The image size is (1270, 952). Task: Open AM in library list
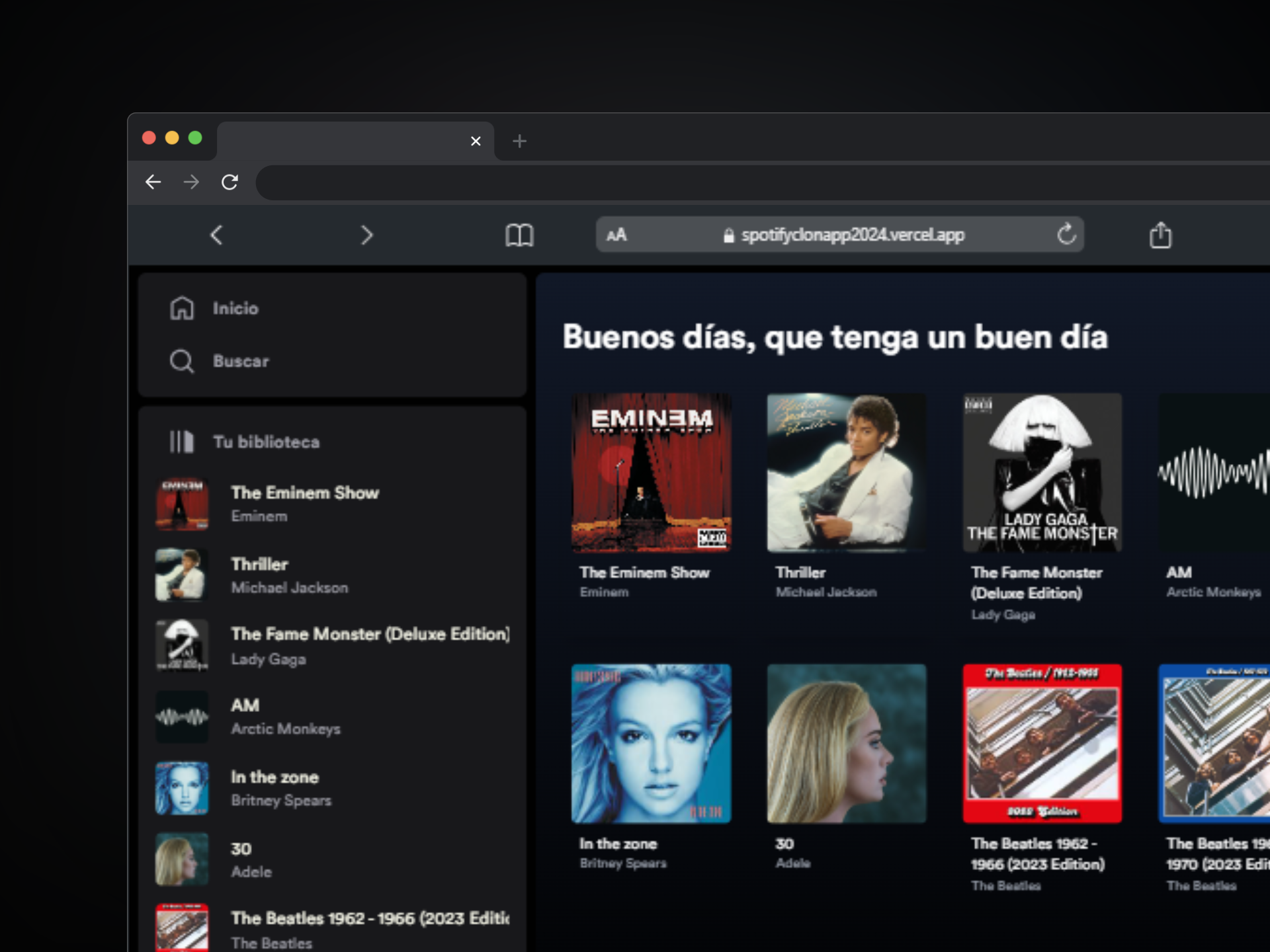(x=332, y=717)
